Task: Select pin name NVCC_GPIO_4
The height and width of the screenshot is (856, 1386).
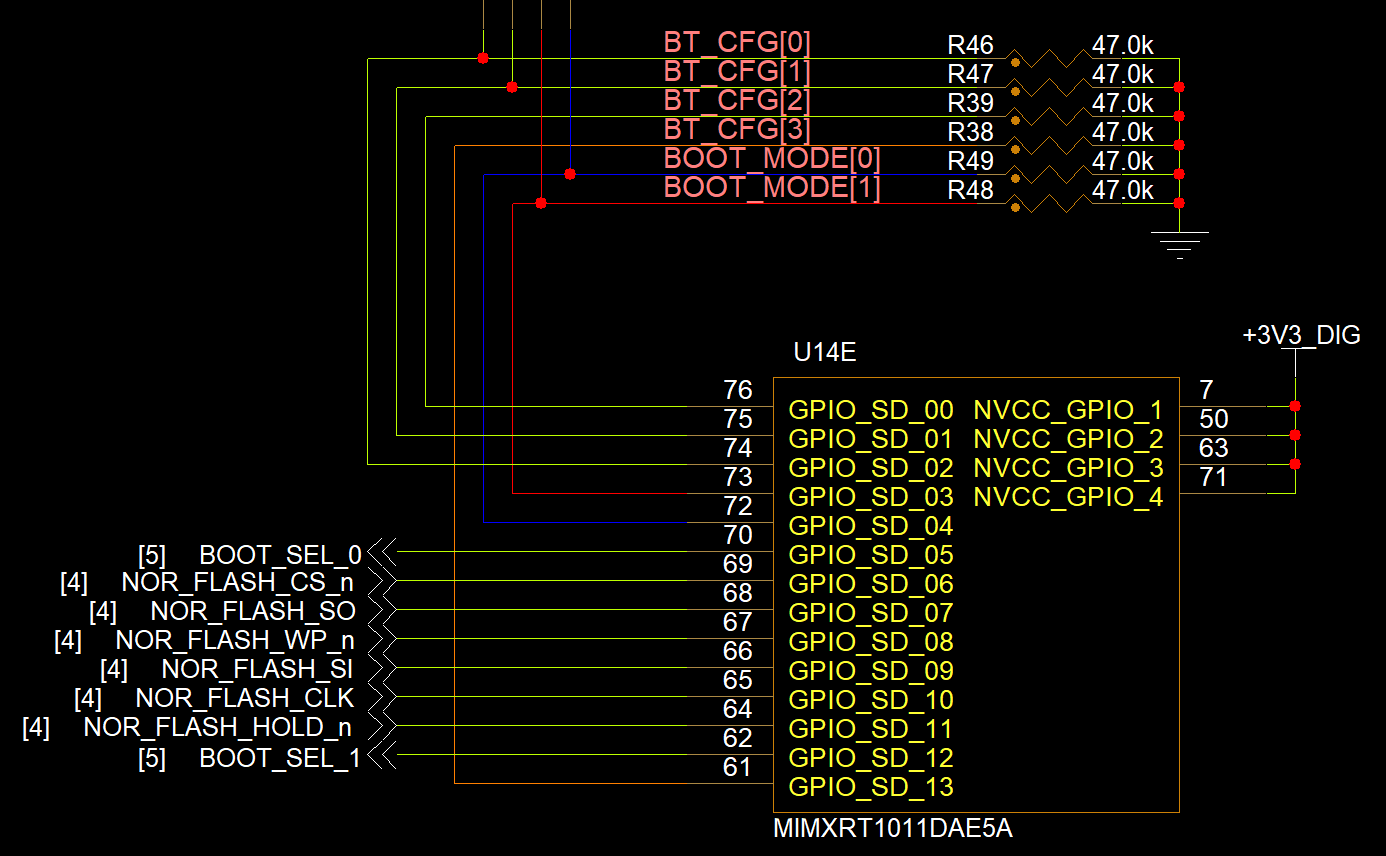Action: click(x=1069, y=497)
